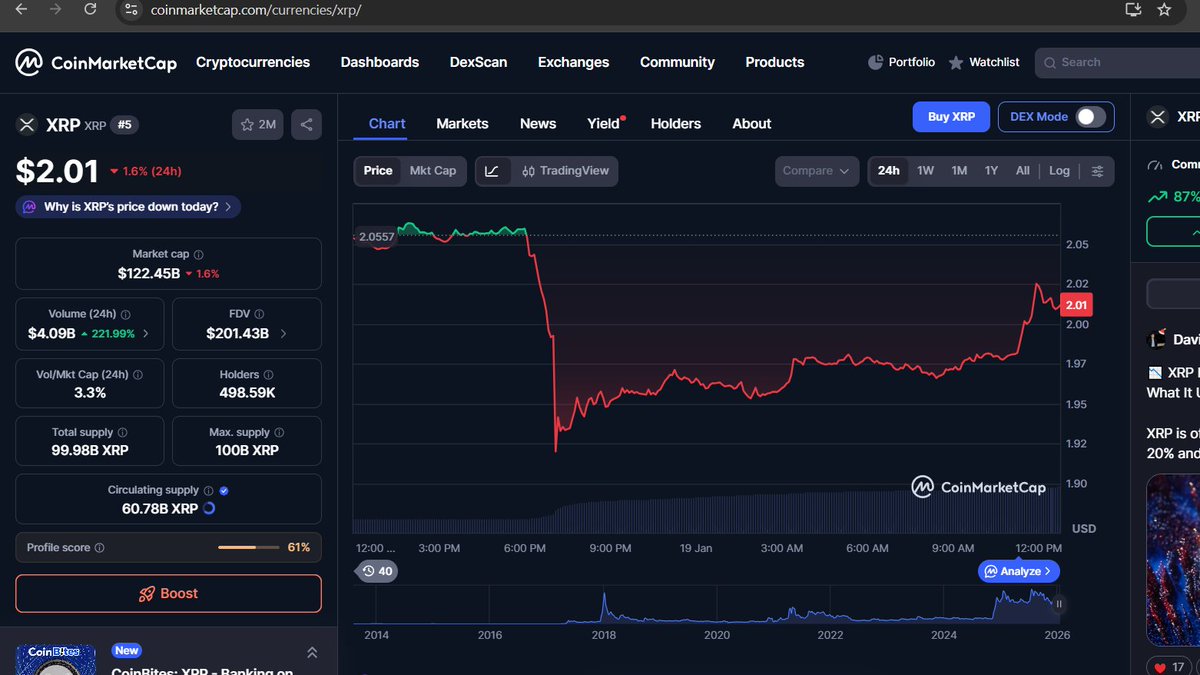
Task: Click the CoinMarketCap logo
Action: pos(96,62)
